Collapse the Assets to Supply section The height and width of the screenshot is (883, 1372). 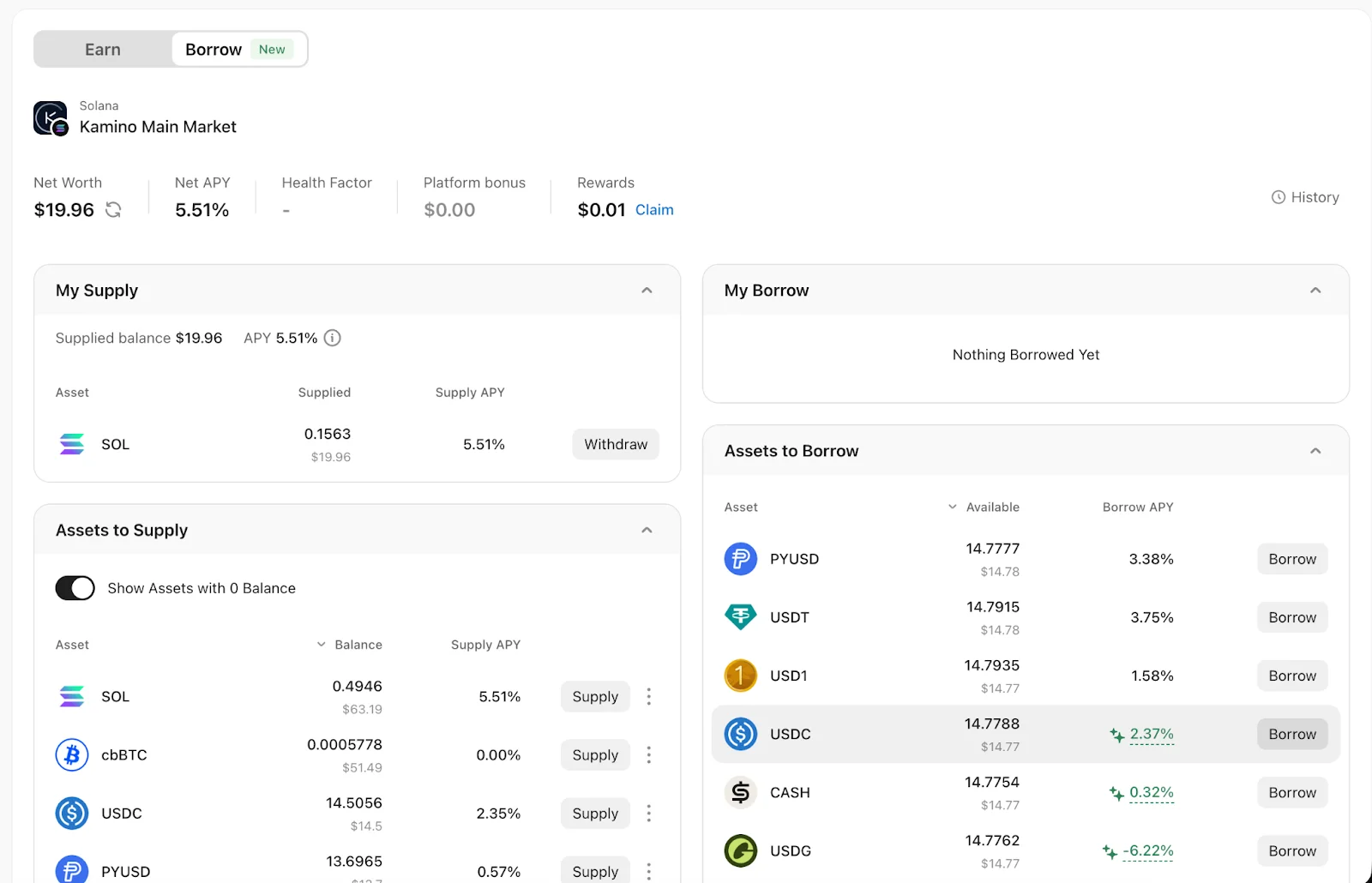[x=647, y=531]
